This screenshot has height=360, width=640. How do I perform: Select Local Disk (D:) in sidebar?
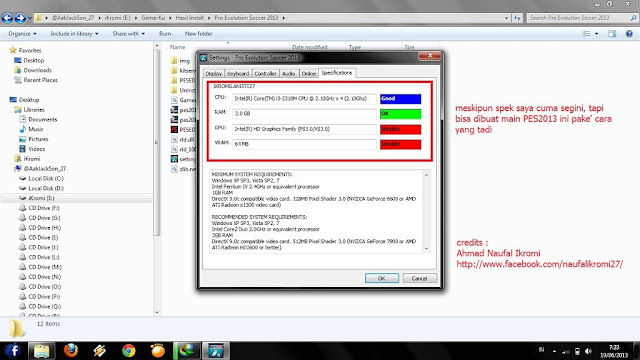46,189
